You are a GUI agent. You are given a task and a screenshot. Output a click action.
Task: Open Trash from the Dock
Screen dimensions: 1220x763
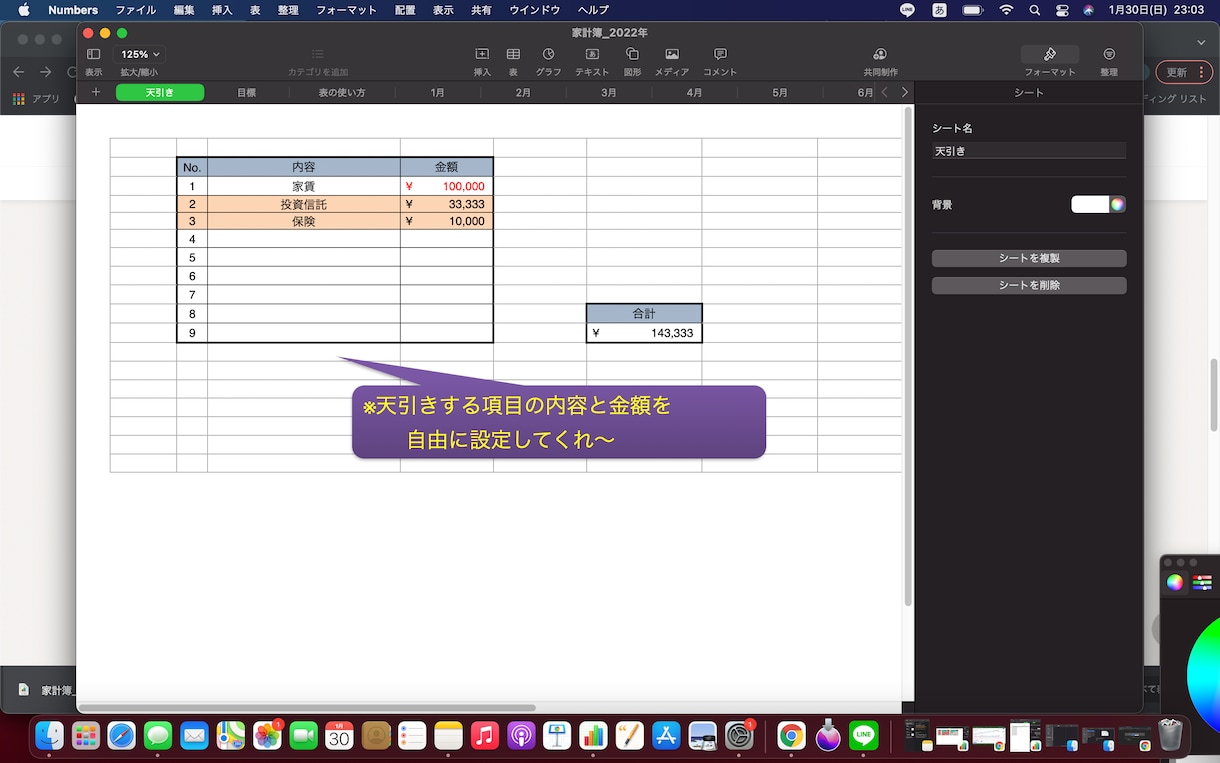(x=1171, y=736)
